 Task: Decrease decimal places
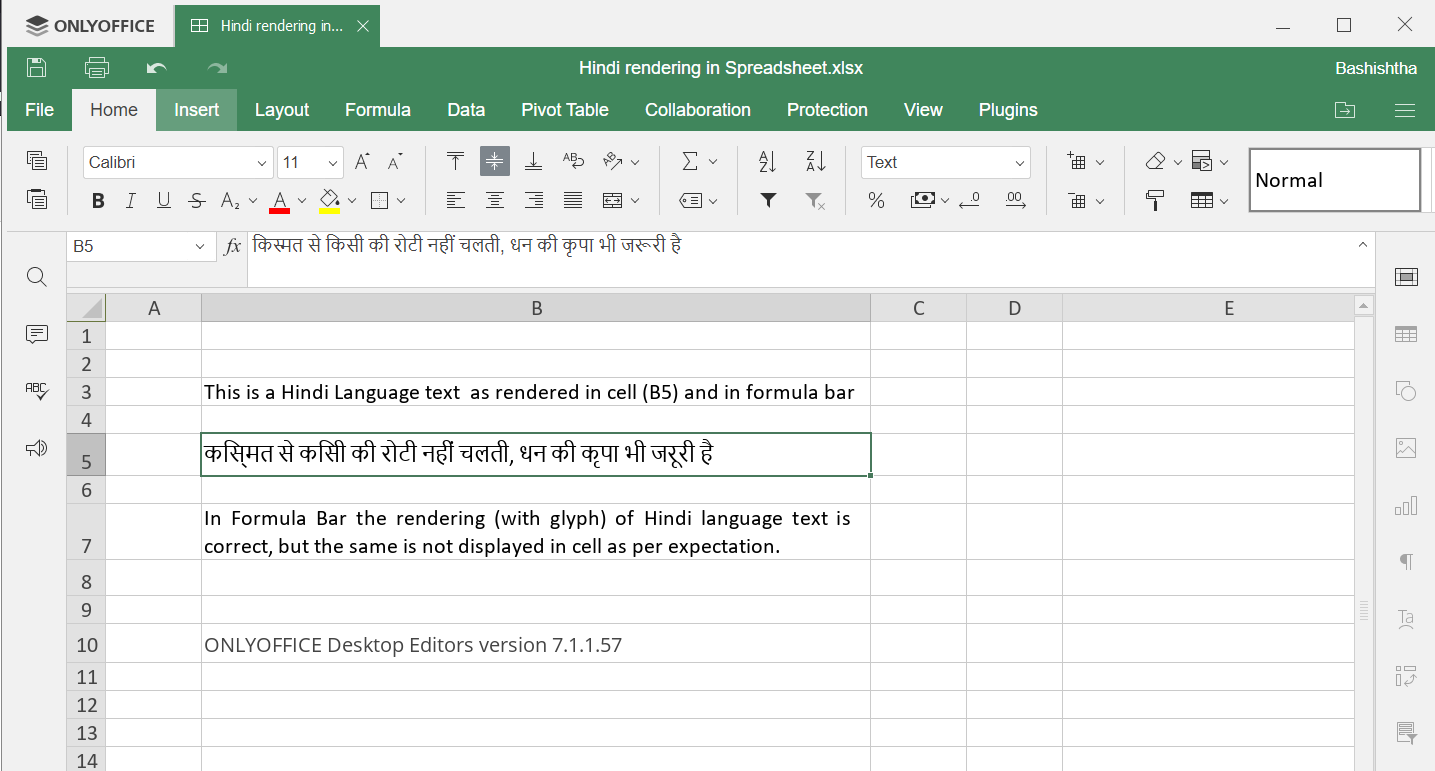969,201
